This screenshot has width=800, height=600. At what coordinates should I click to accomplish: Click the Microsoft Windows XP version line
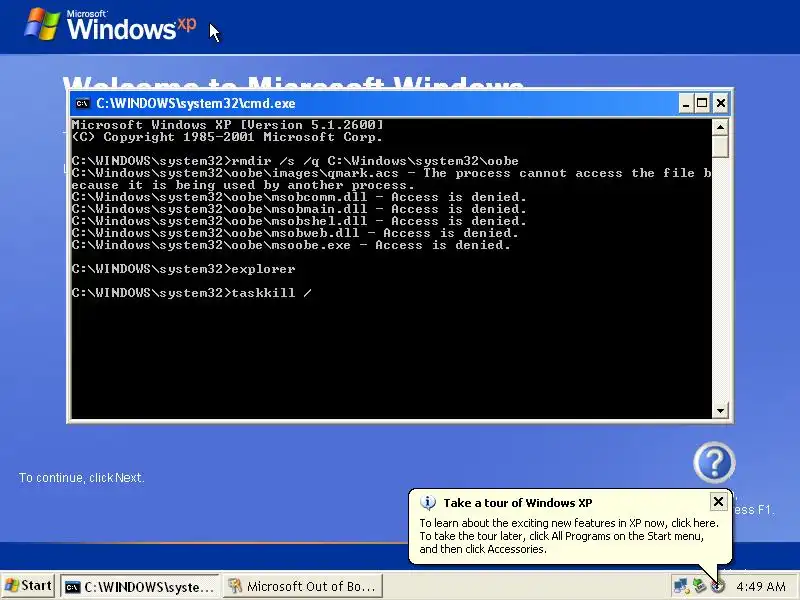point(227,124)
